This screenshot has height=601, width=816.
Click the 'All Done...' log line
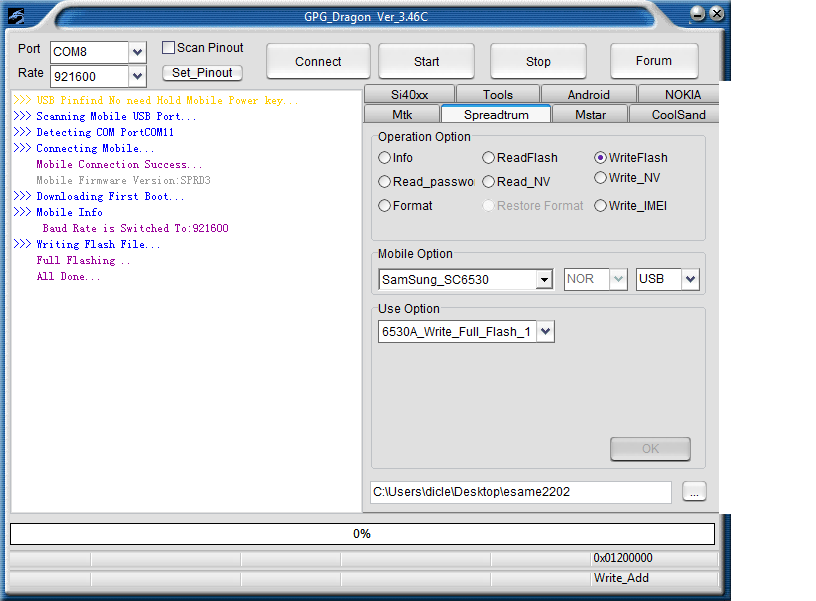[x=68, y=276]
